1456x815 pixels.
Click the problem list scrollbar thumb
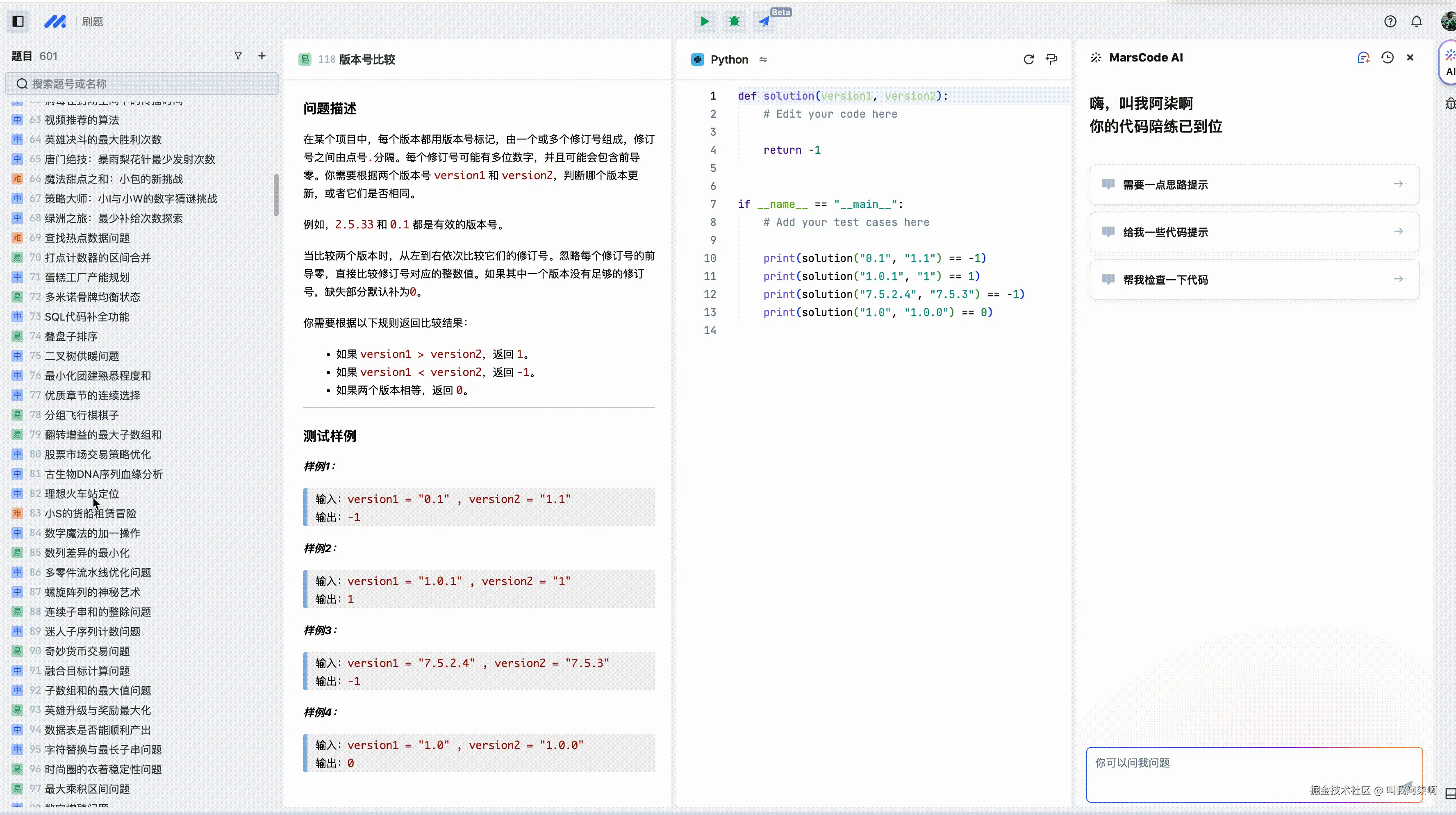pyautogui.click(x=276, y=194)
